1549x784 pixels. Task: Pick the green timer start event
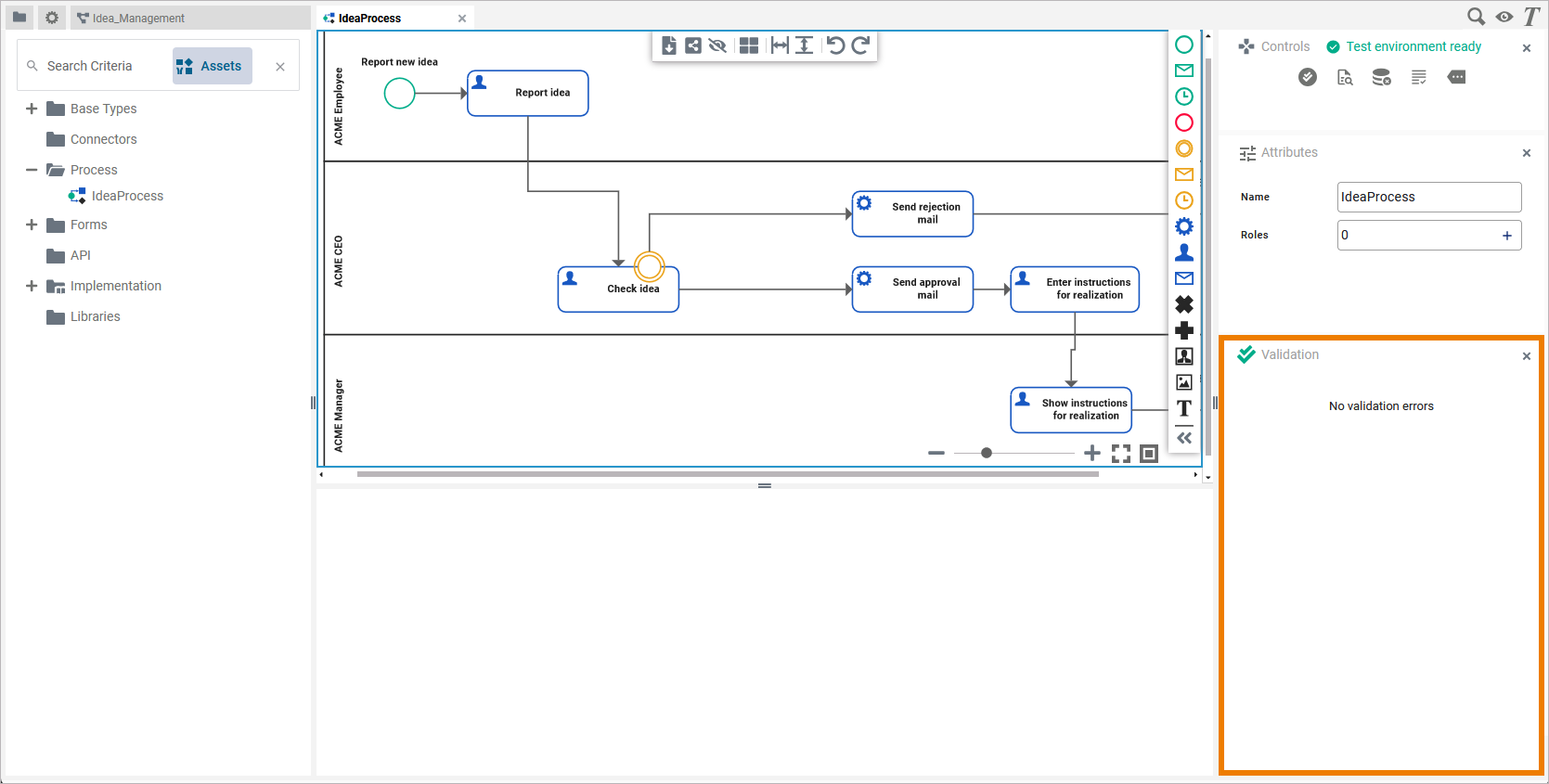tap(1184, 96)
